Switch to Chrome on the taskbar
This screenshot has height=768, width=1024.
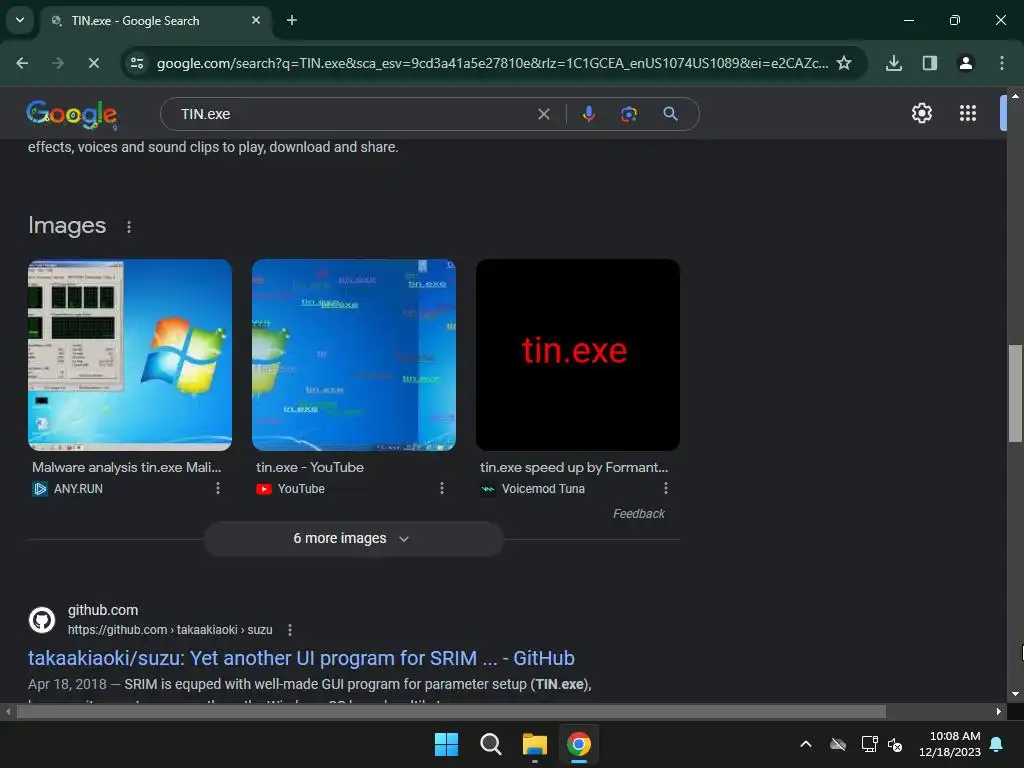(579, 744)
